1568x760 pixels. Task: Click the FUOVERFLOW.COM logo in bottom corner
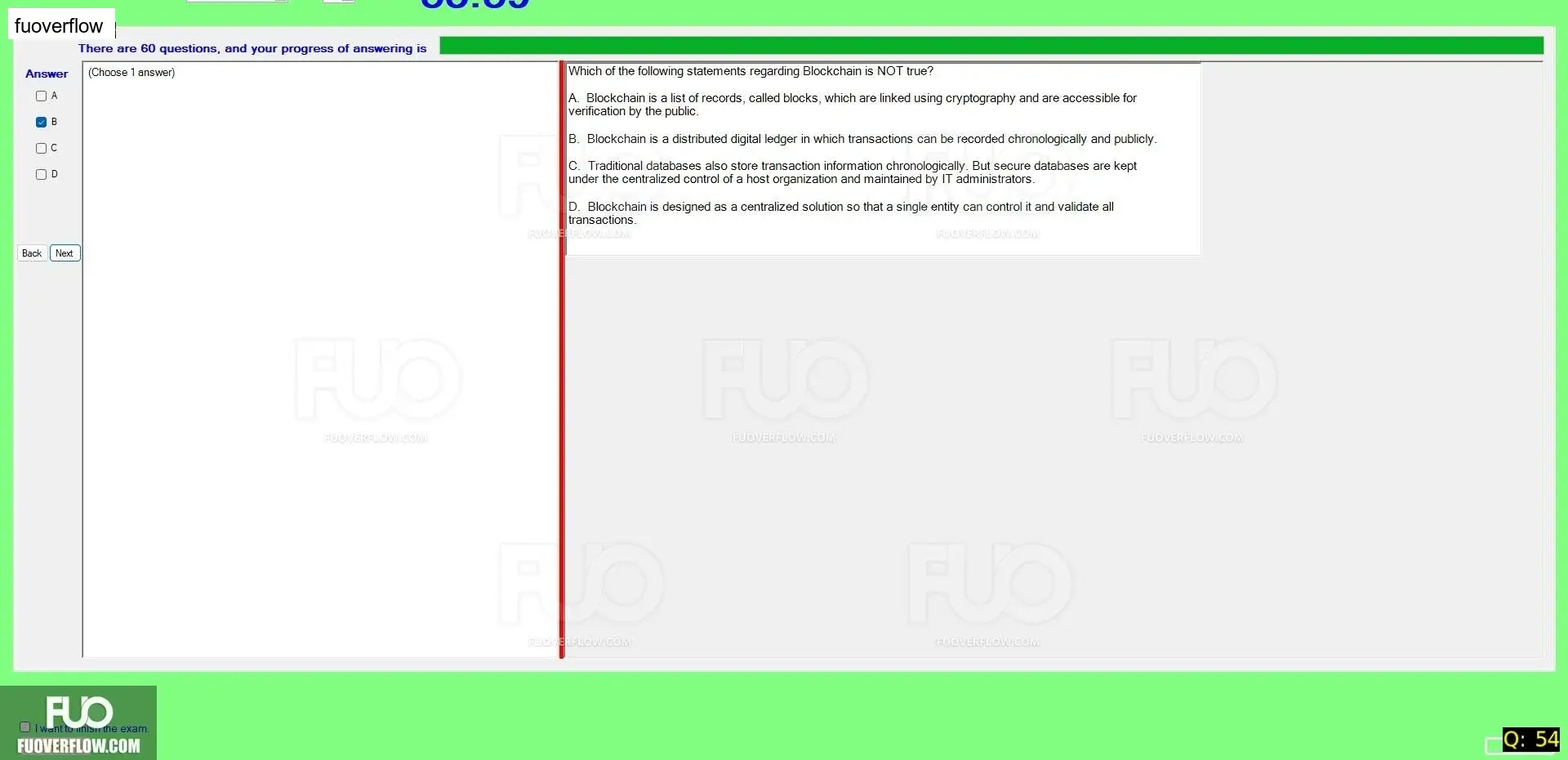[x=78, y=723]
